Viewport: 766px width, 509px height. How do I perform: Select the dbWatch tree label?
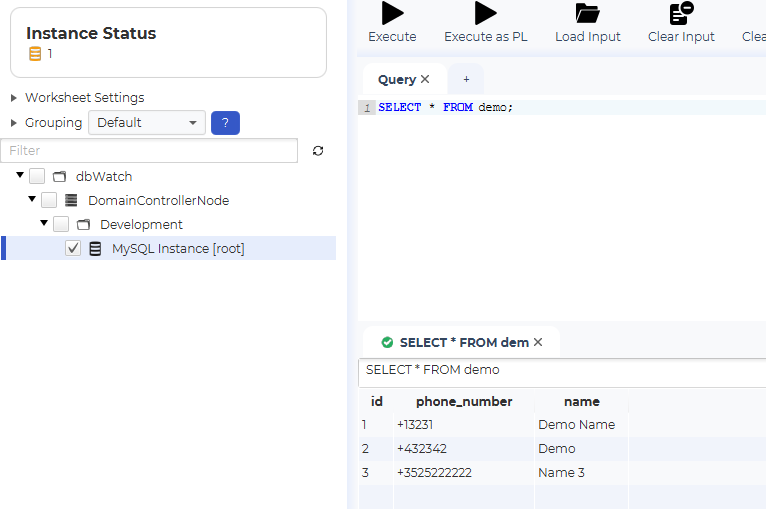(104, 176)
